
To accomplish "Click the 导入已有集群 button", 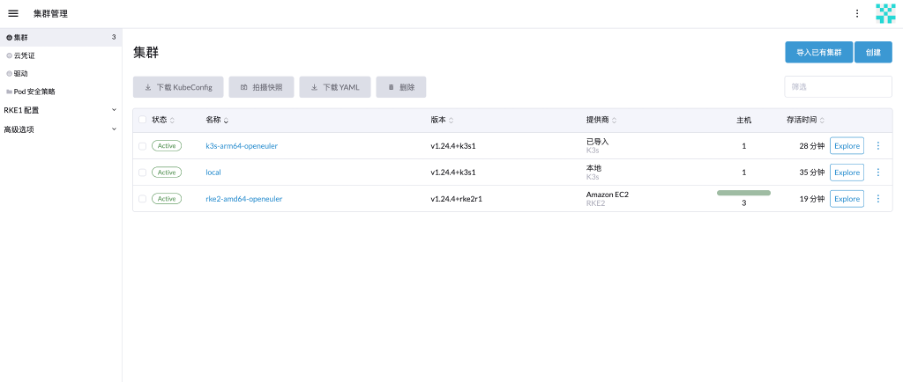I will point(819,52).
